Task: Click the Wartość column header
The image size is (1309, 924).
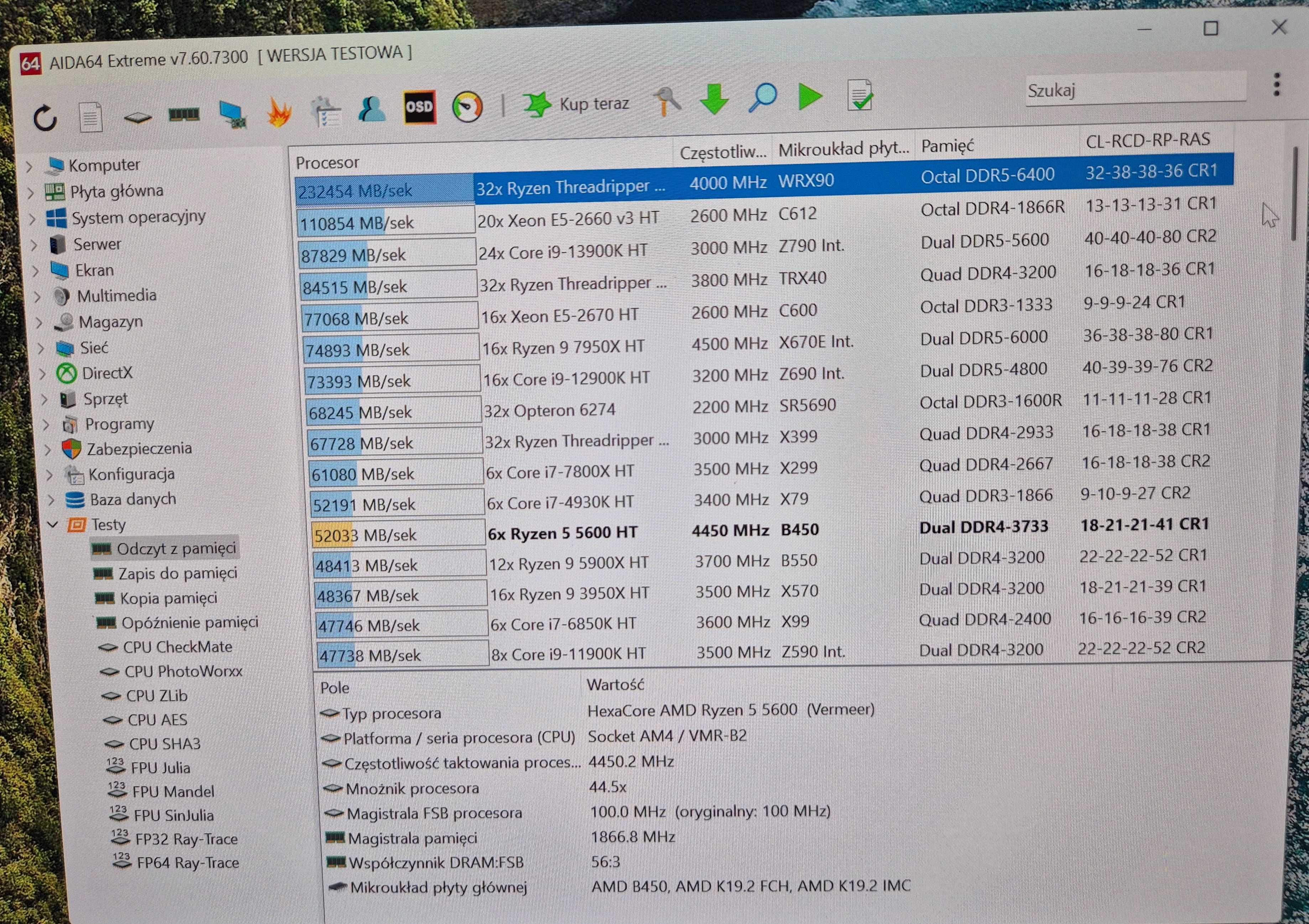Action: click(x=615, y=684)
